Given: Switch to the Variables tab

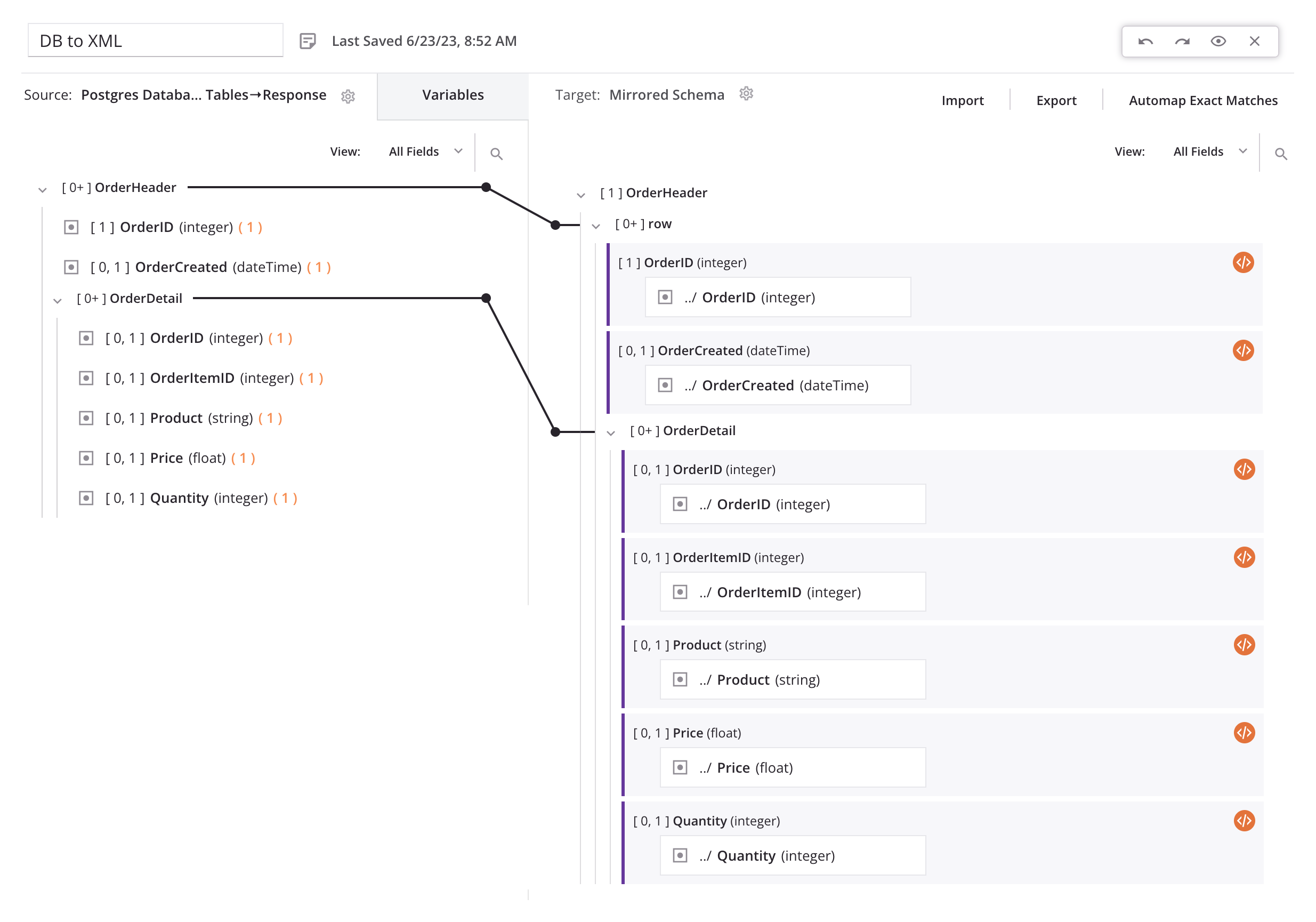Looking at the screenshot, I should [x=453, y=95].
